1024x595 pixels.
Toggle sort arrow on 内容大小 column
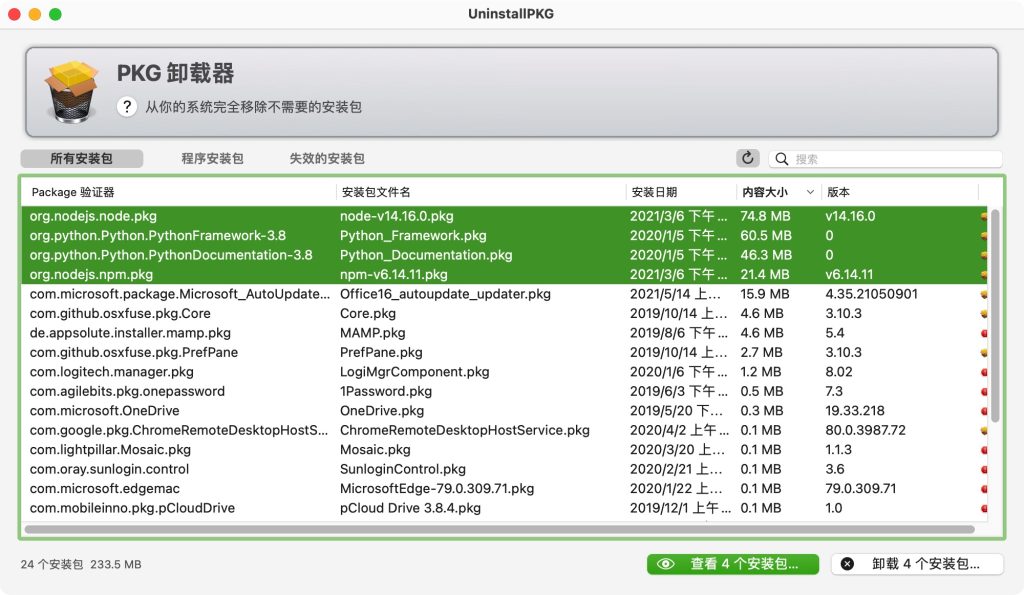[x=810, y=192]
